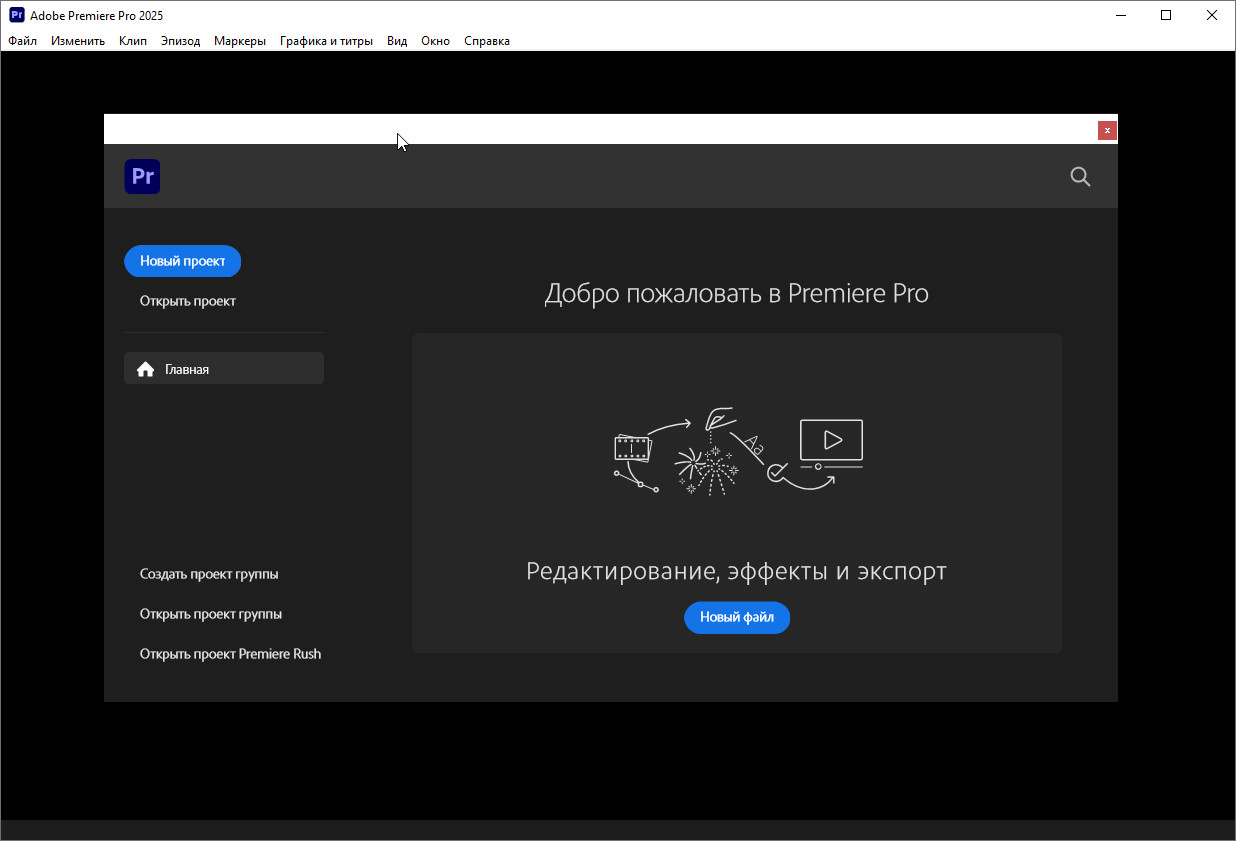Click the Premiere Pro icon in title bar

pos(16,15)
